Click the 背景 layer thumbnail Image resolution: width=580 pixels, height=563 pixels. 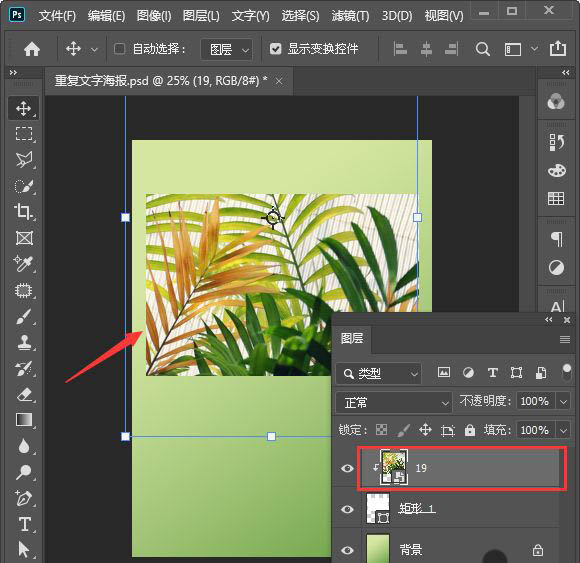coord(378,549)
